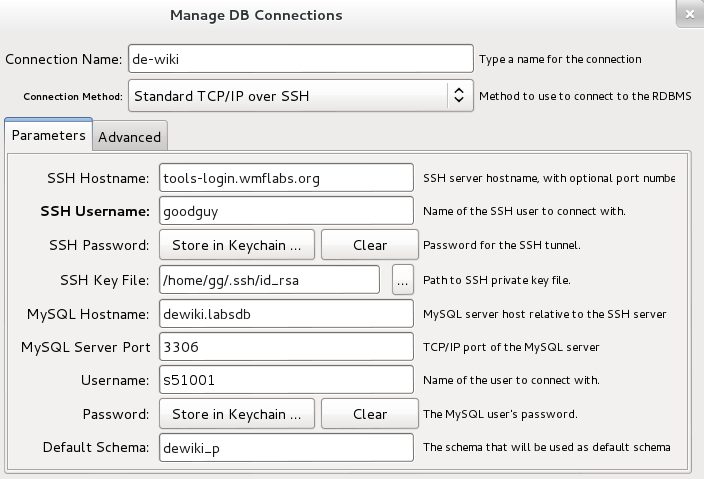Focus the Connection Name field
The height and width of the screenshot is (479, 704).
tap(300, 58)
